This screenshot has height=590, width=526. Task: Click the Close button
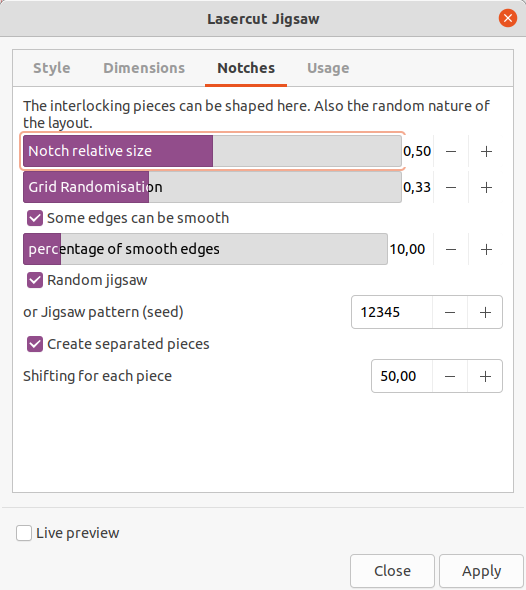click(392, 571)
